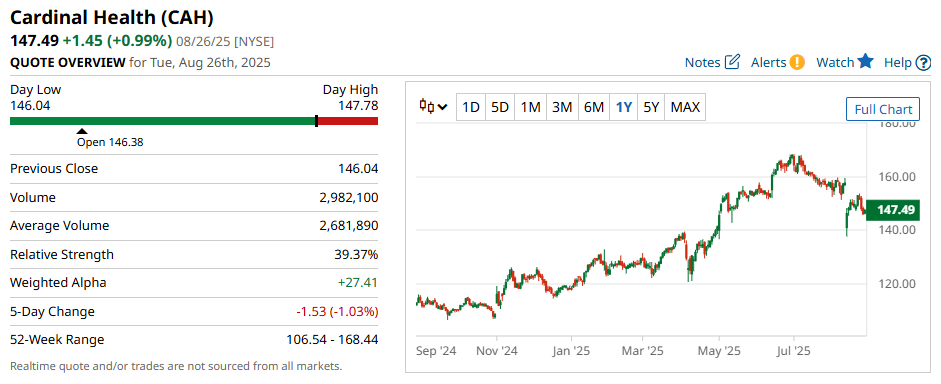Click the Alerts link text
The image size is (941, 384).
[x=769, y=62]
